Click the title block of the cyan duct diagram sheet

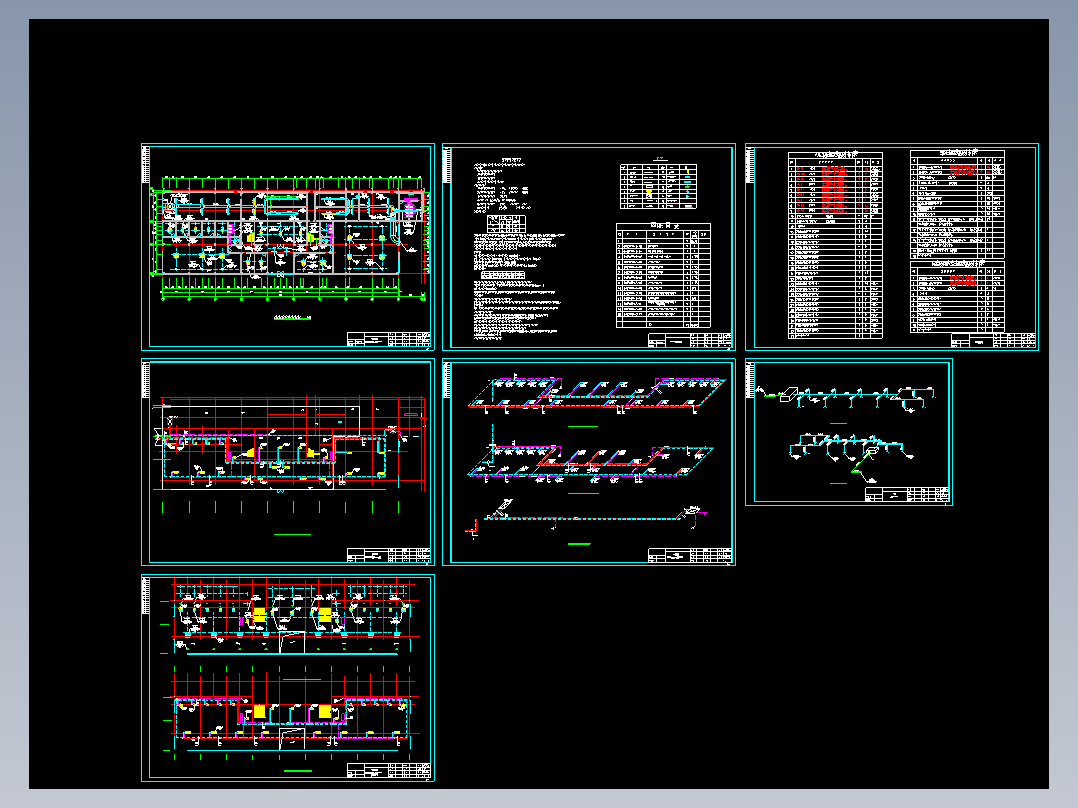(x=907, y=494)
